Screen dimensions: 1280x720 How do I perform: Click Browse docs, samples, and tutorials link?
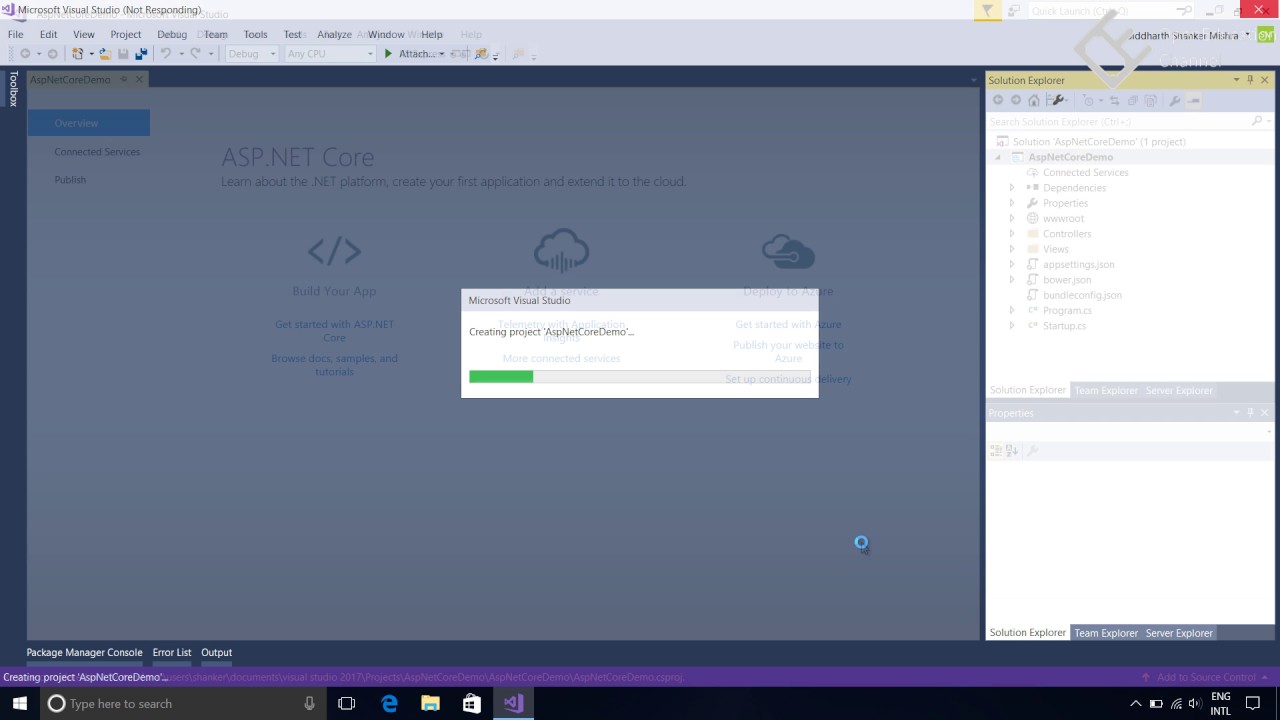click(x=334, y=365)
